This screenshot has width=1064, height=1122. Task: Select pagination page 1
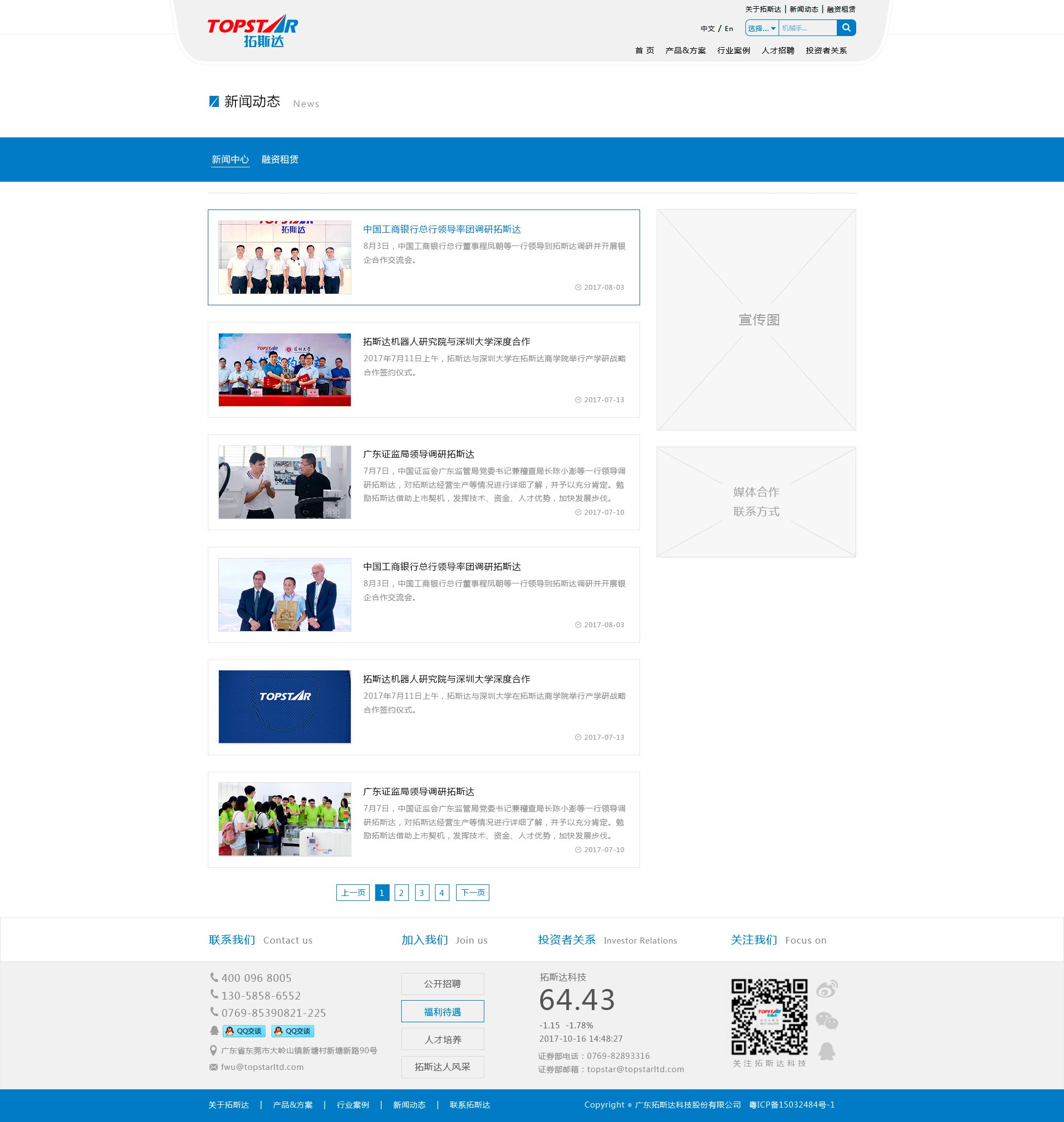[382, 893]
